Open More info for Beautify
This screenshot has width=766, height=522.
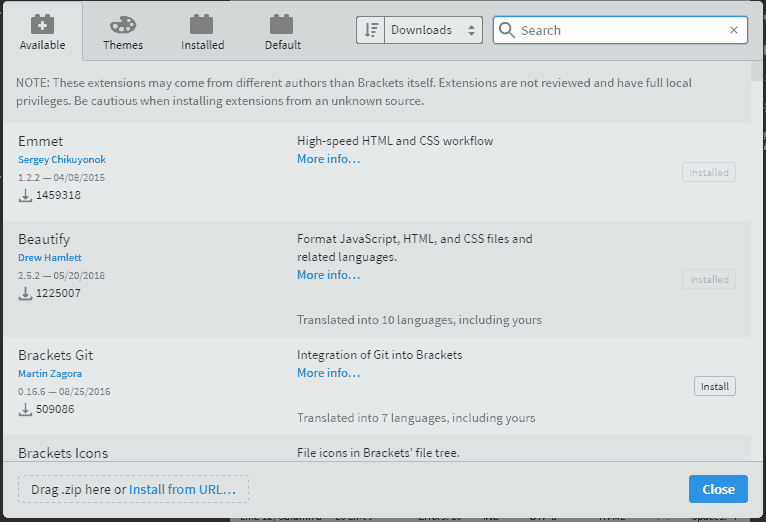328,275
